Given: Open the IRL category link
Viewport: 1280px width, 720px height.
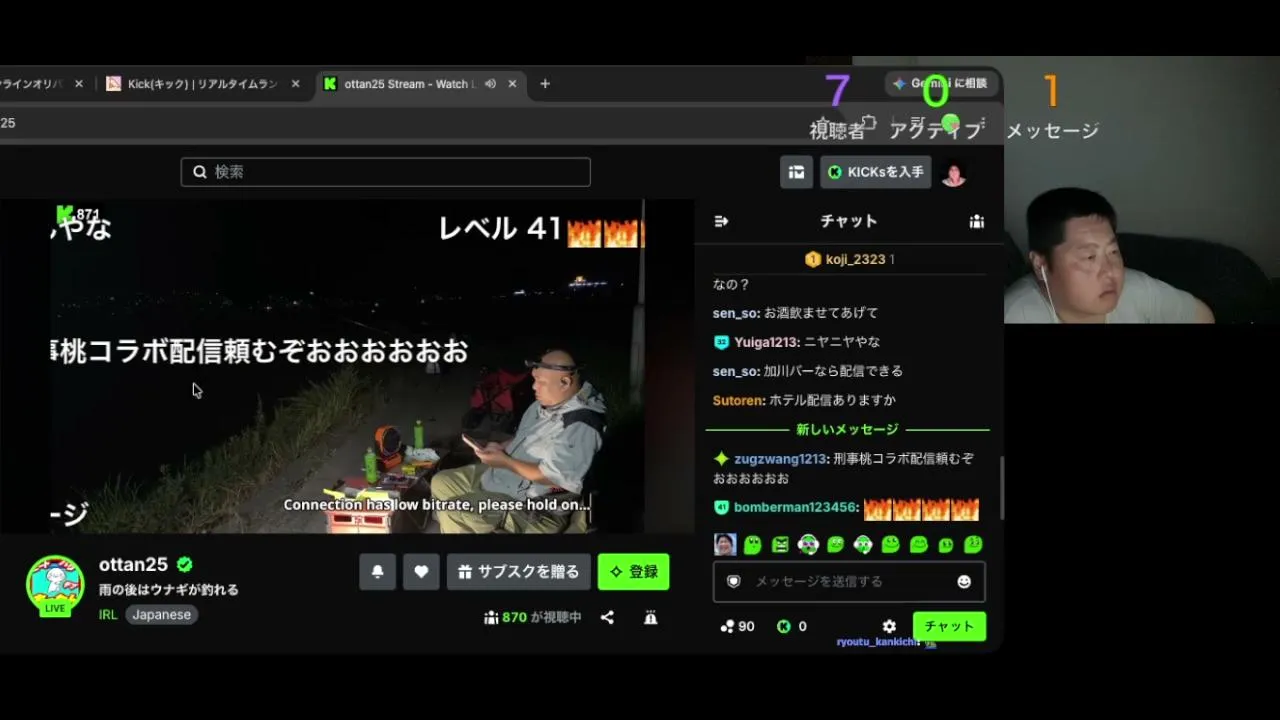Looking at the screenshot, I should click(108, 615).
